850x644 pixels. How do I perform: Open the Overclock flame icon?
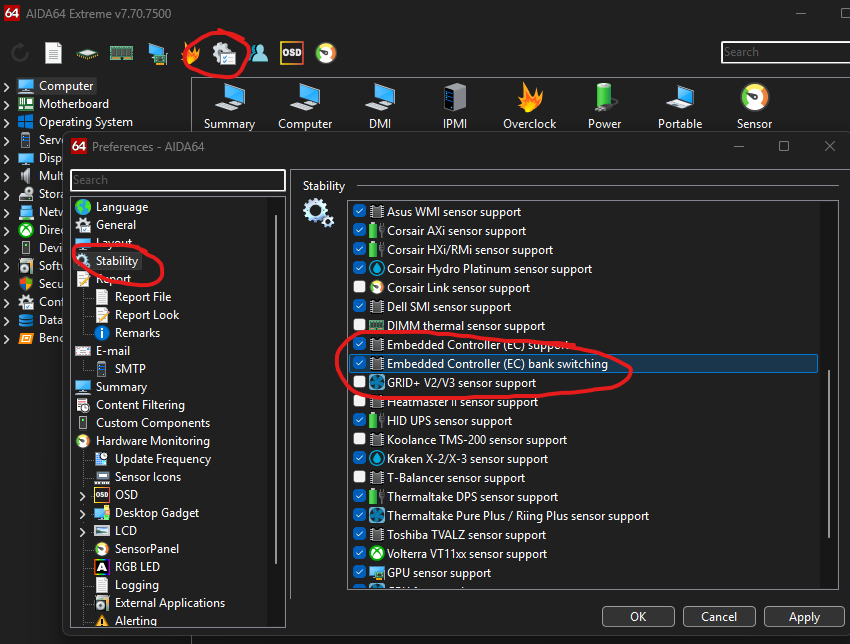point(530,107)
